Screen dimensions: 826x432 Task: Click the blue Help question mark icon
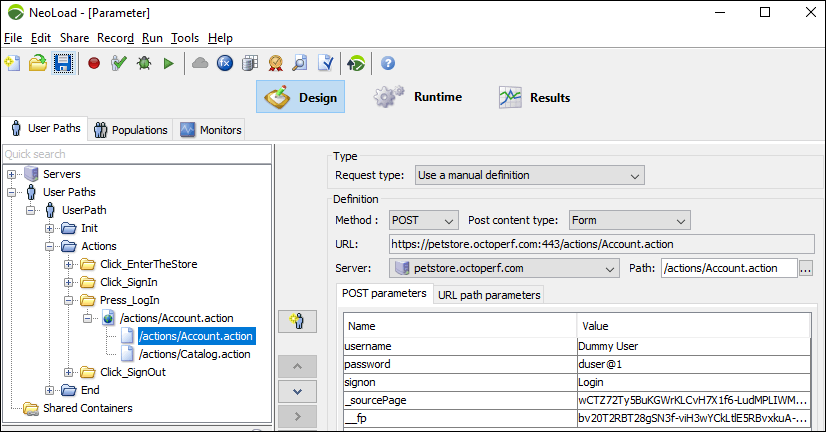(x=387, y=63)
